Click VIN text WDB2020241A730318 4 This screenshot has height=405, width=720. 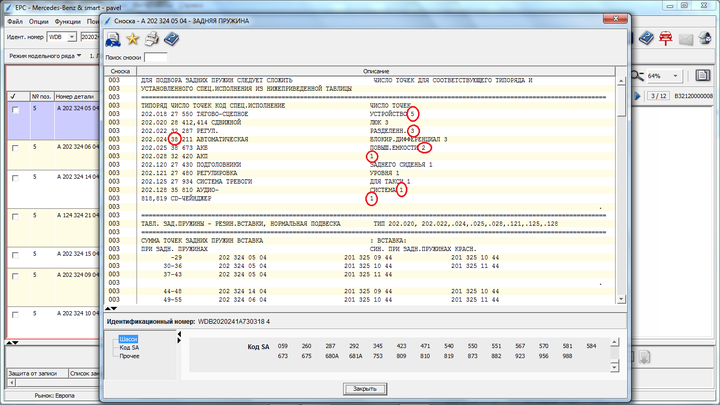(x=234, y=321)
